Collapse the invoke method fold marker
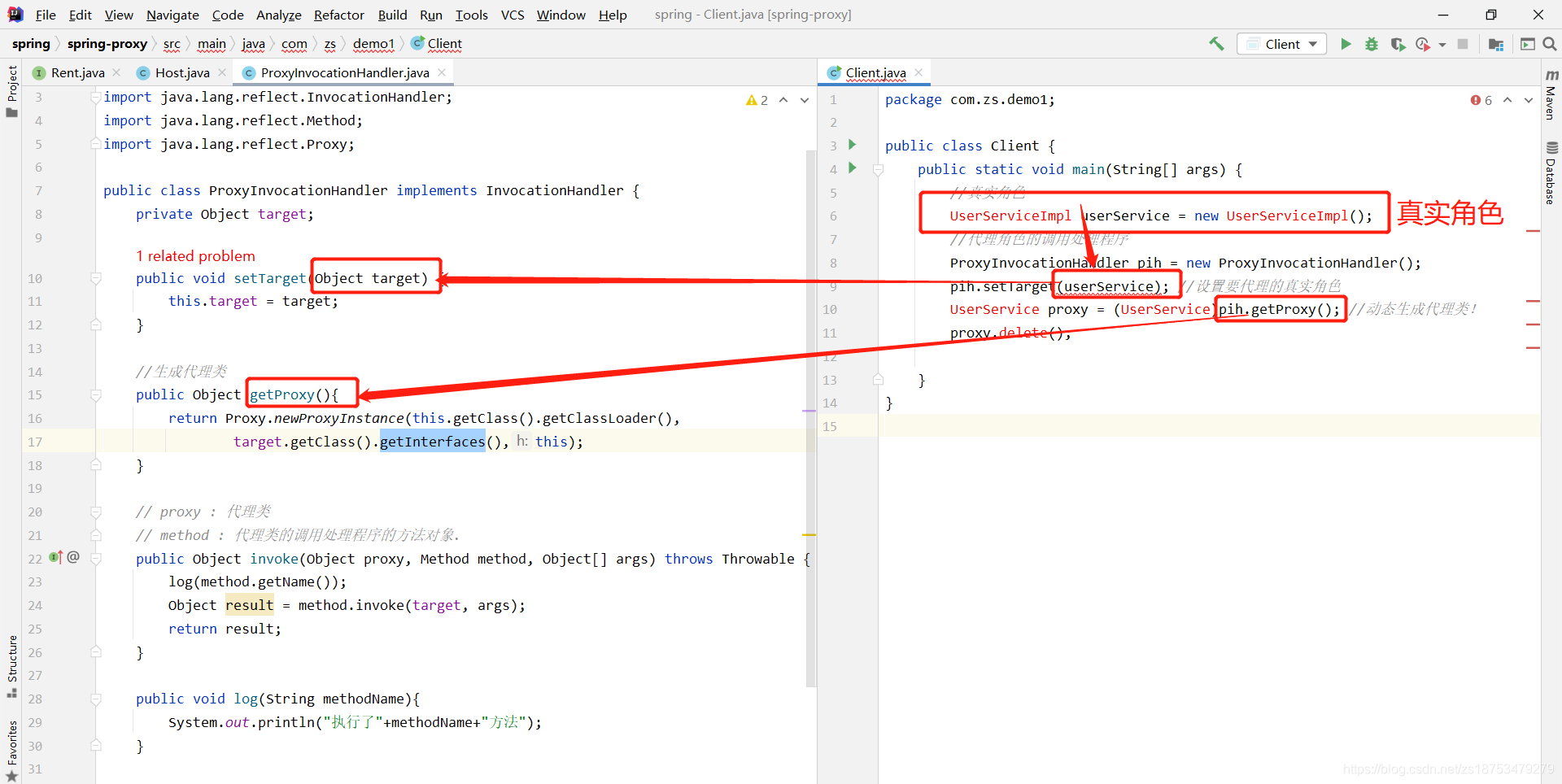Screen dimensions: 1562x784 coord(95,560)
